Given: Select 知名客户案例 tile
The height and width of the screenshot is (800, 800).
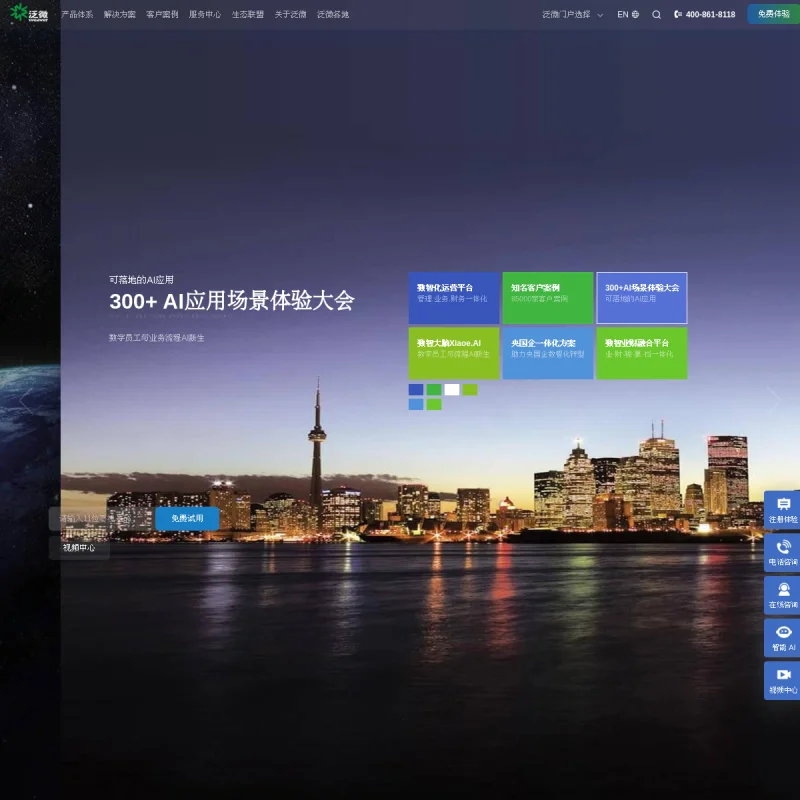Looking at the screenshot, I should 547,298.
